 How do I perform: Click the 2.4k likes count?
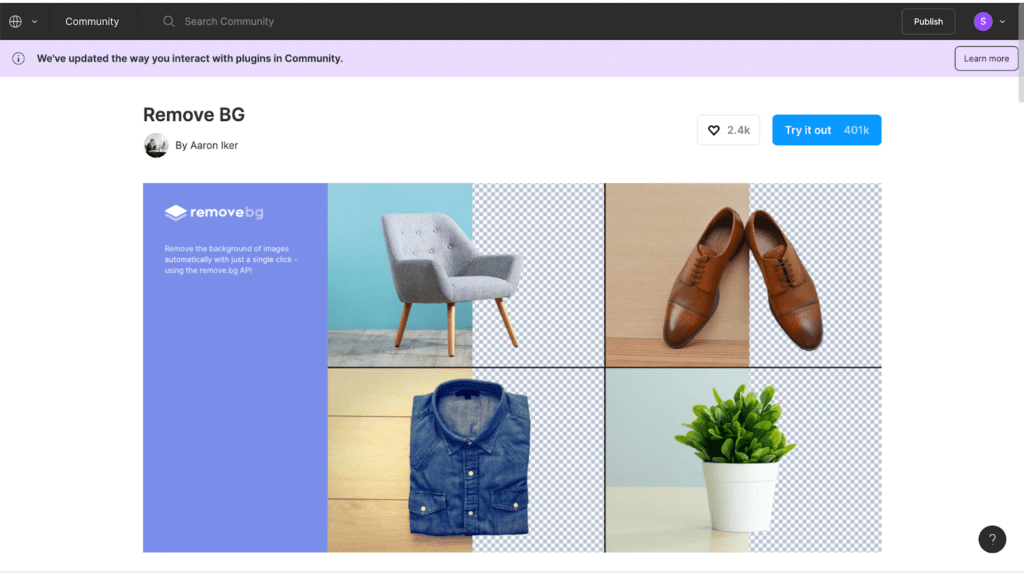739,130
